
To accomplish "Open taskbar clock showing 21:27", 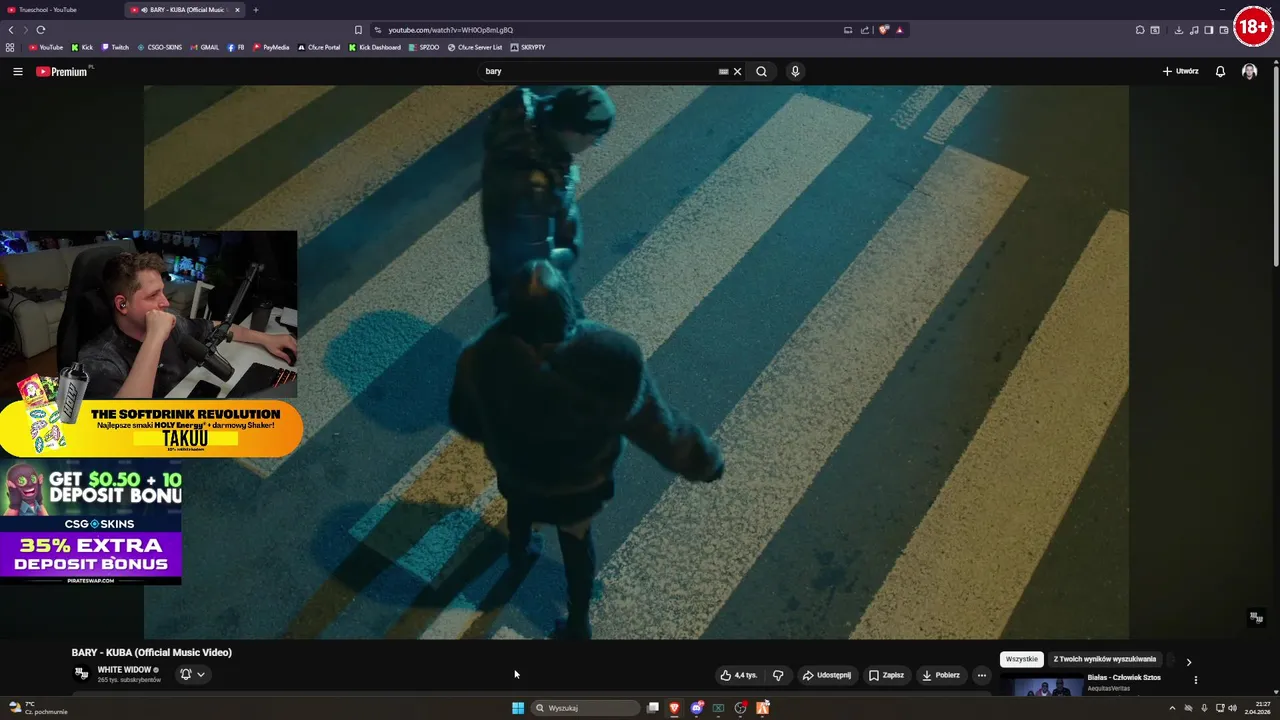I will pos(1258,708).
